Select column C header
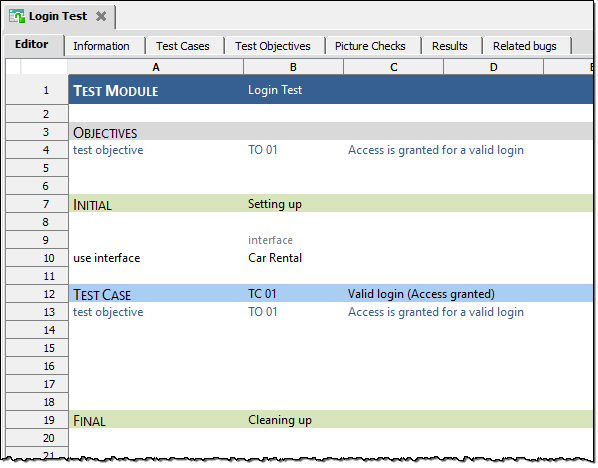This screenshot has height=468, width=598. (394, 67)
